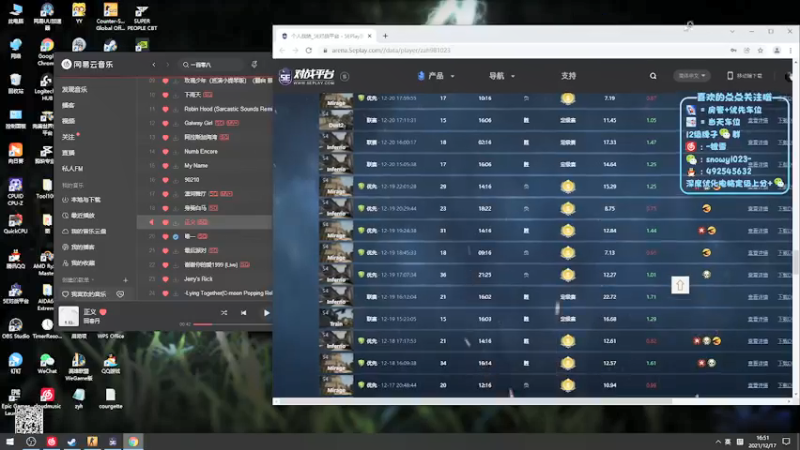The image size is (800, 450).
Task: Reload the 5EPlay page
Action: pos(309,50)
